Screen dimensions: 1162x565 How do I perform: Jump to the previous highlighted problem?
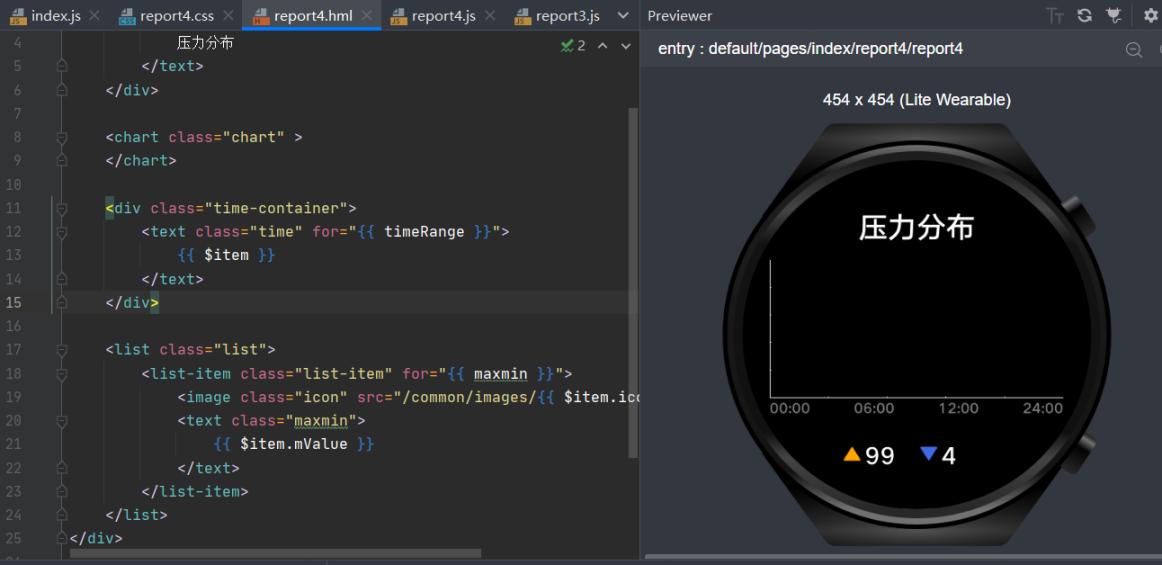(603, 46)
